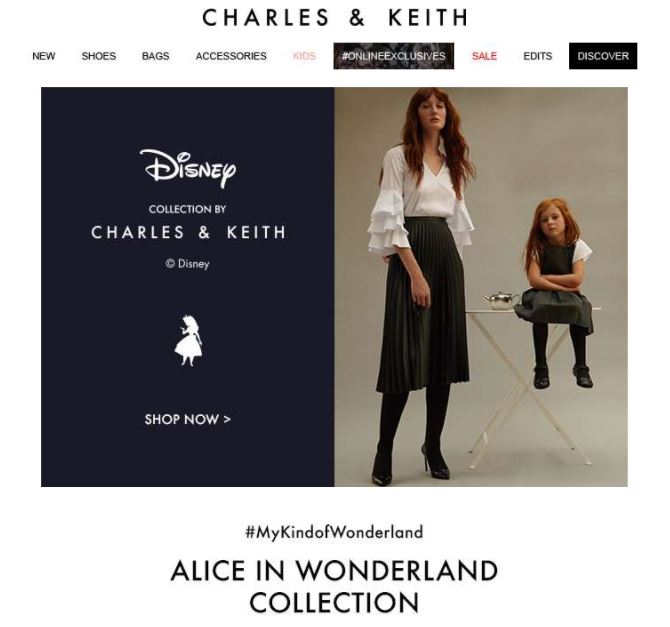Click the Alice in Wonderland Collection heading
Viewport: 670px width, 627px height.
pyautogui.click(x=335, y=586)
